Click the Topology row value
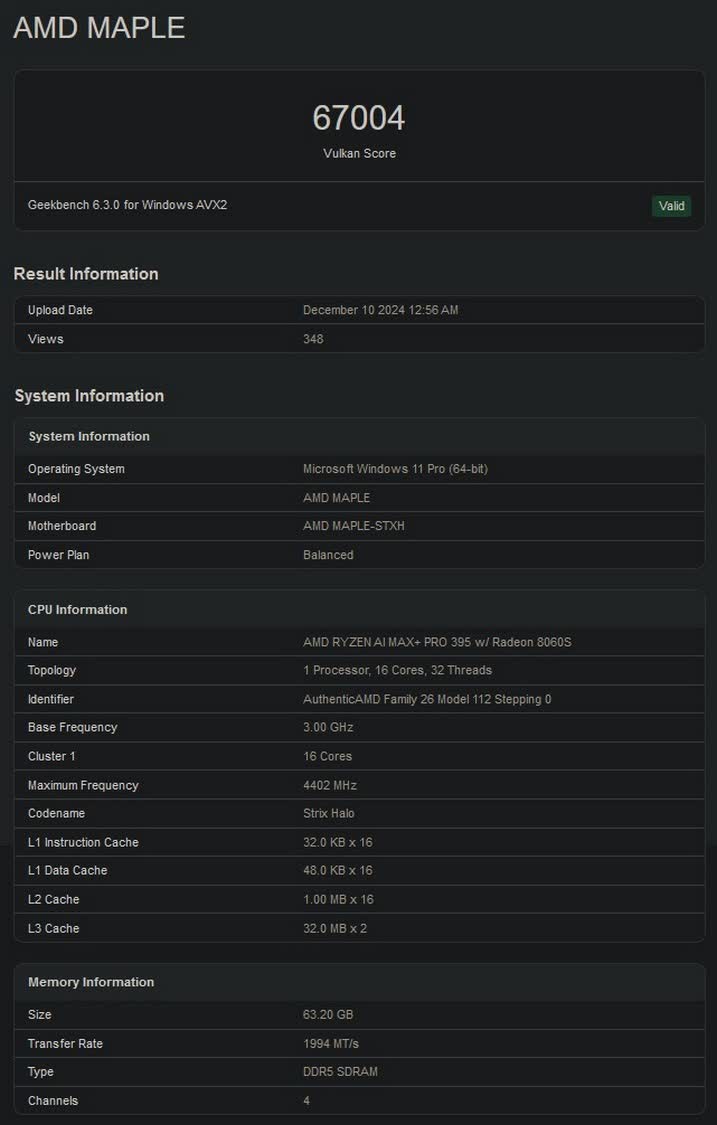Screen dimensions: 717x1125 coord(397,670)
